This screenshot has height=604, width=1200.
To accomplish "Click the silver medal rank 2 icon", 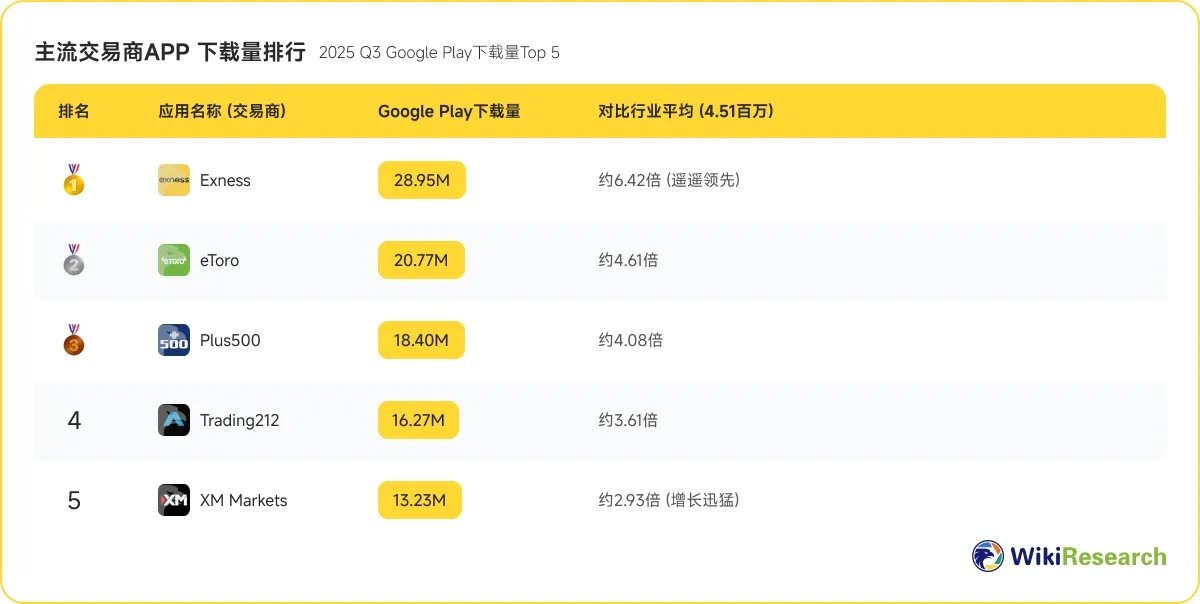I will 74,260.
